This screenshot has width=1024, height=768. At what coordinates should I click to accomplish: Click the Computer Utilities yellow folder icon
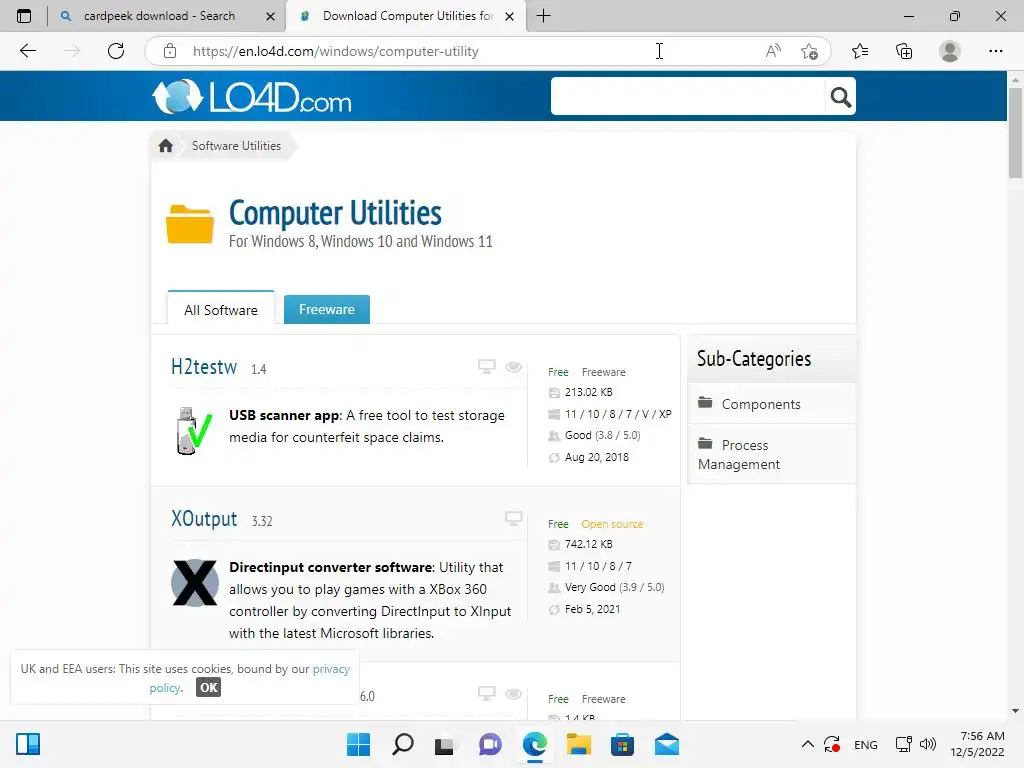(190, 223)
